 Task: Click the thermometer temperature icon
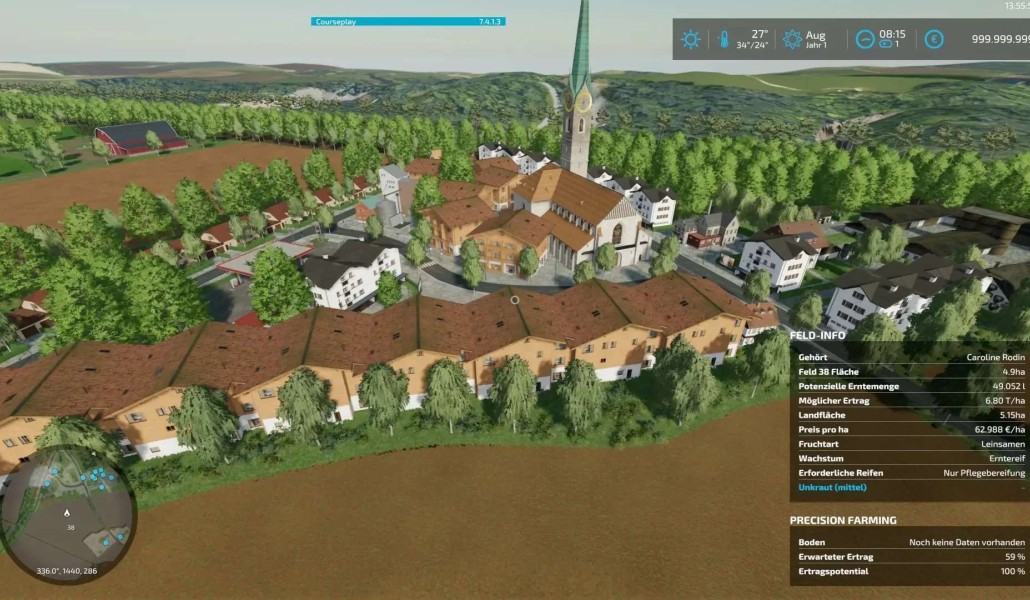723,39
